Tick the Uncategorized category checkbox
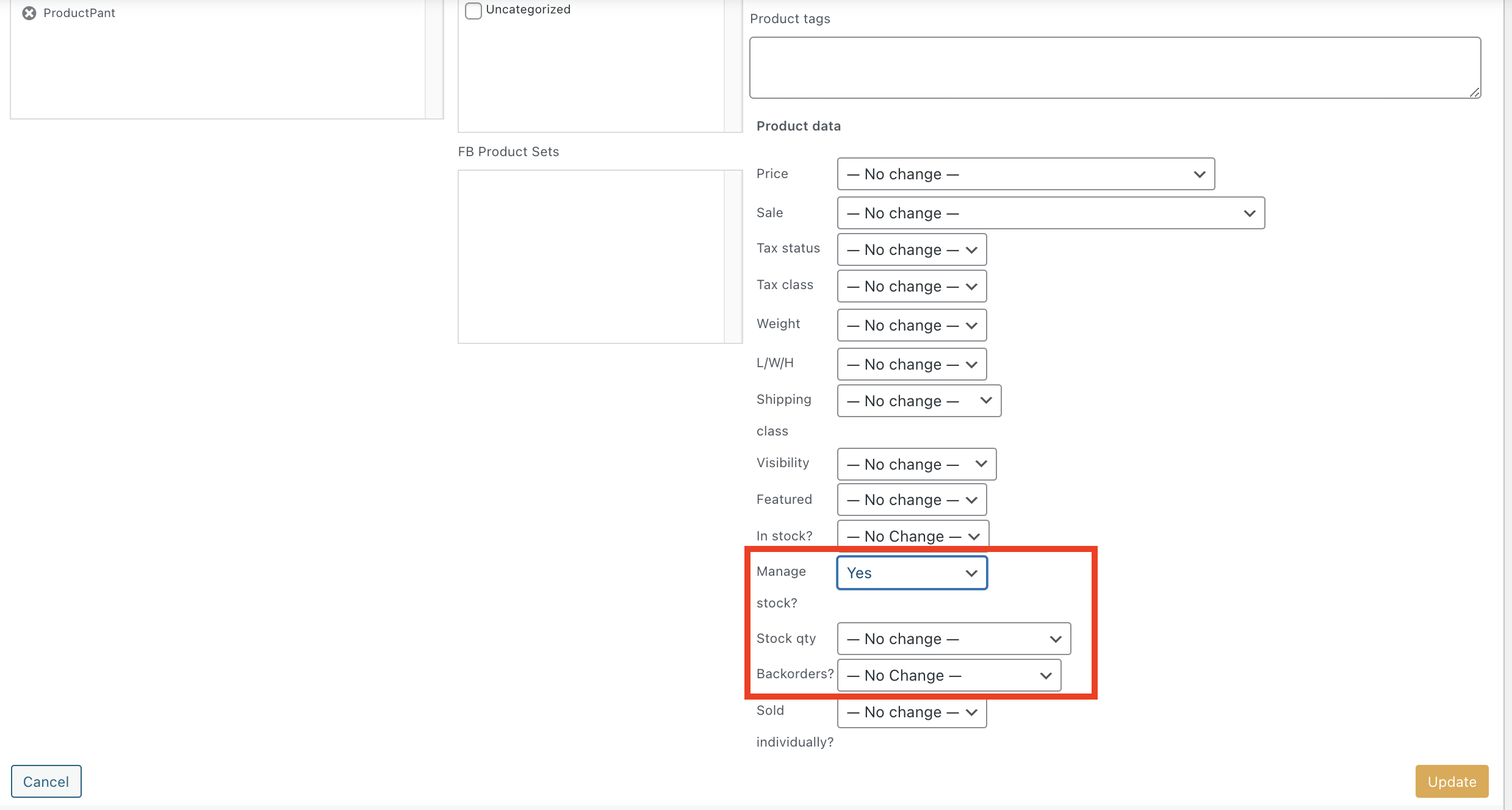The height and width of the screenshot is (810, 1512). click(x=473, y=10)
